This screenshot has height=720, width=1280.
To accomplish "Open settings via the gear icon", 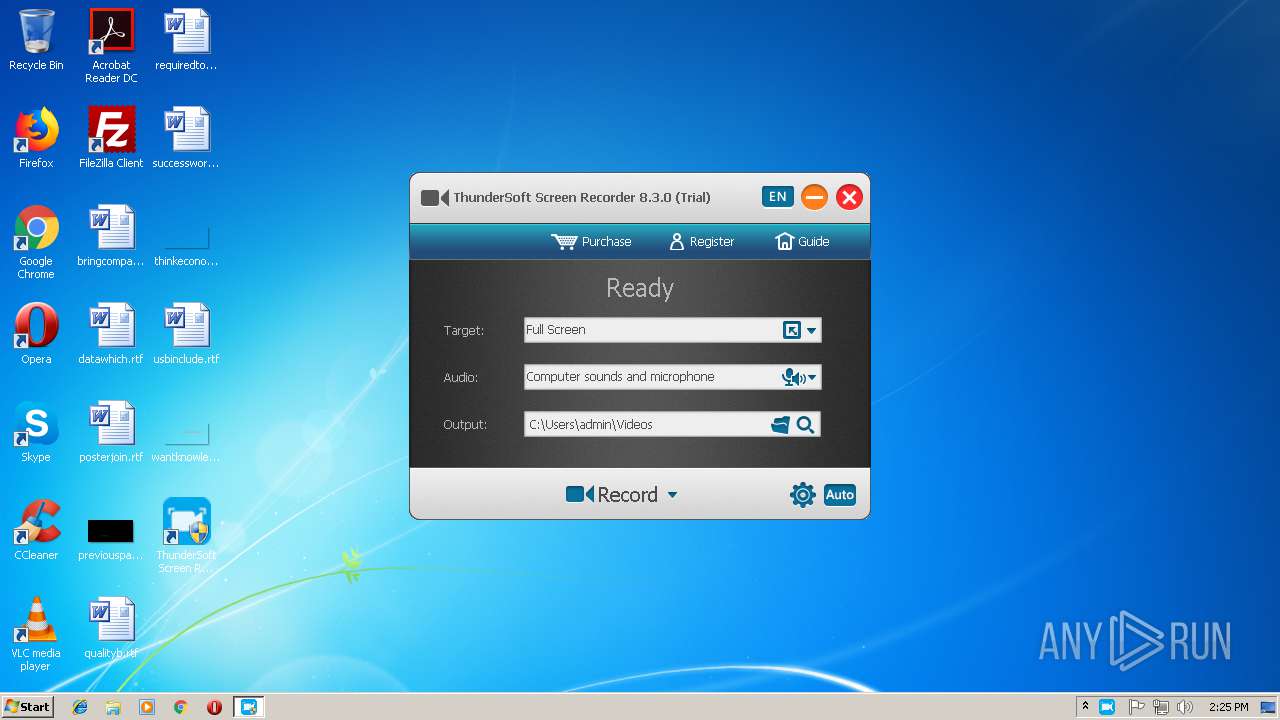I will [802, 495].
